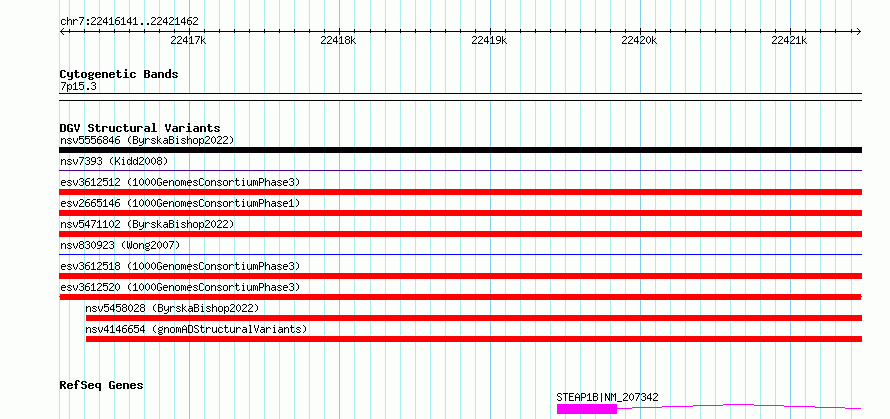Click the red bar under esv3612520
This screenshot has height=419, width=890.
[461, 297]
